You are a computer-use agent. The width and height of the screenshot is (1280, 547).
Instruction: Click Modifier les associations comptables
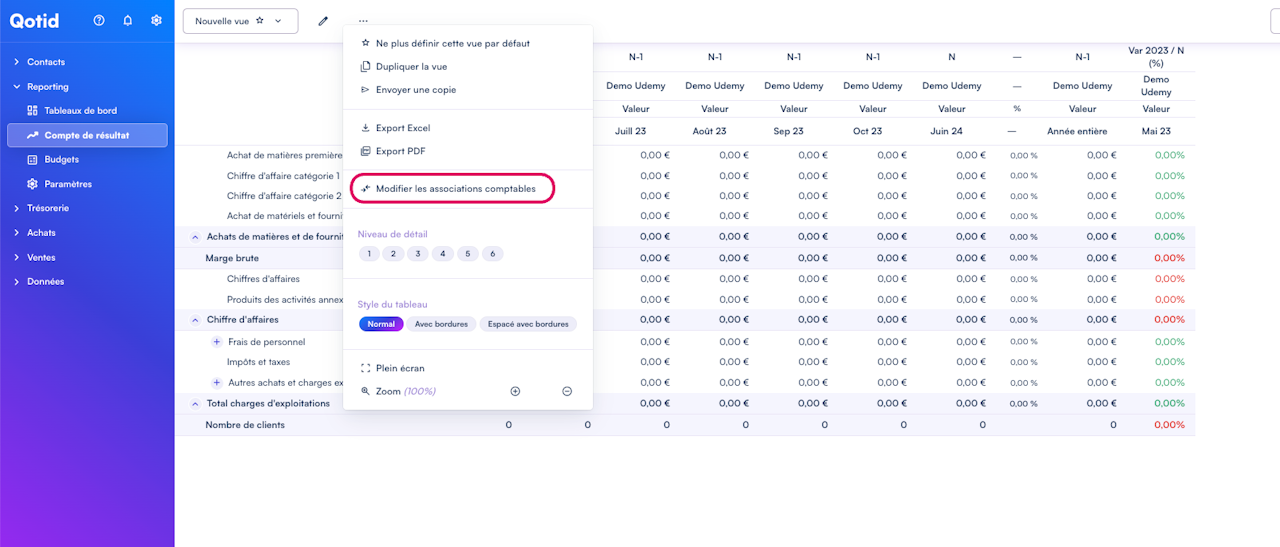tap(455, 189)
